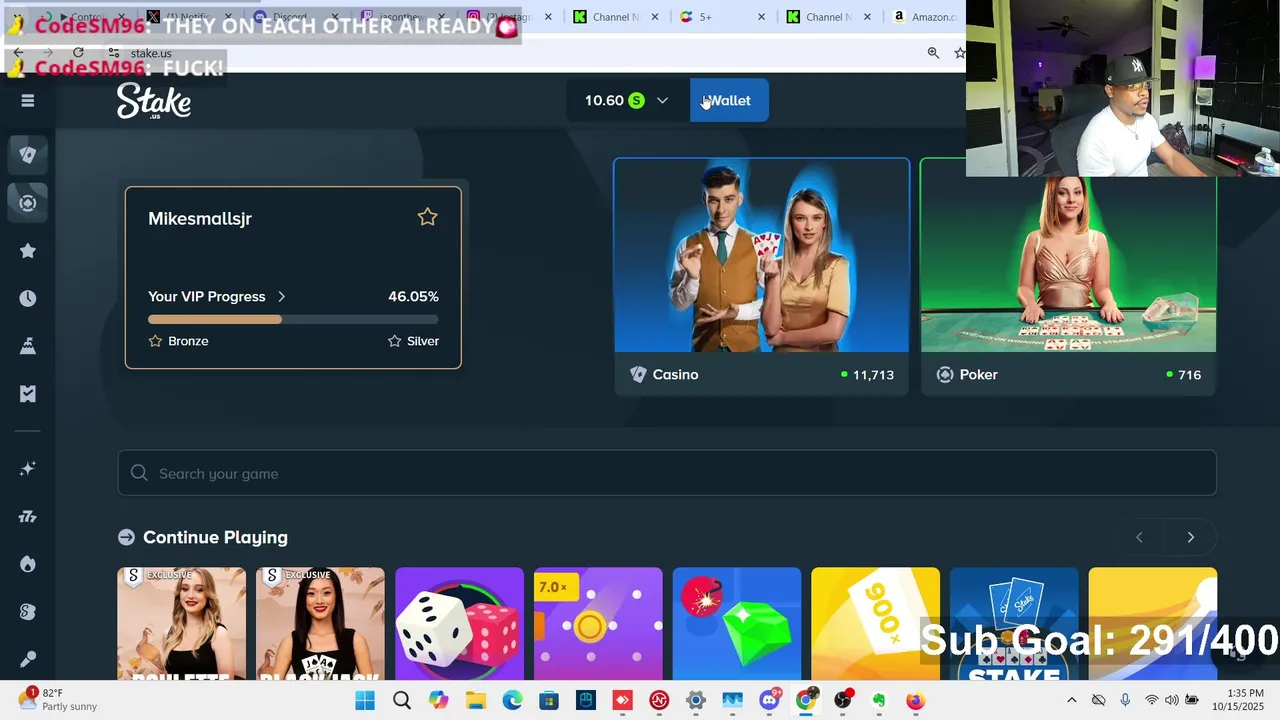Open OBS Studio in the taskbar
This screenshot has height=720, width=1280.
pos(843,700)
